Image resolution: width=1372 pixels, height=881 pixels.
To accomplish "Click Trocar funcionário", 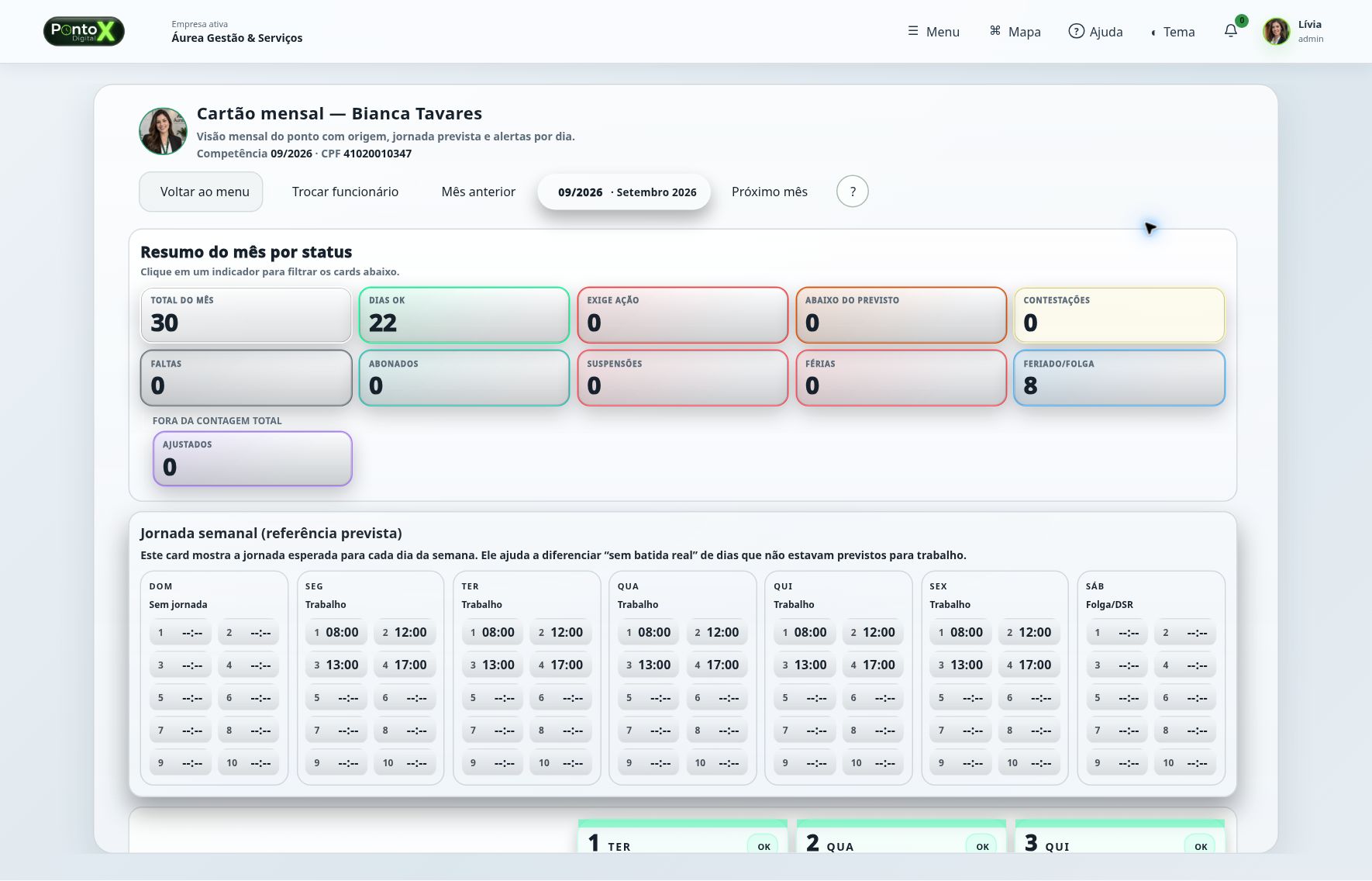I will pos(345,192).
